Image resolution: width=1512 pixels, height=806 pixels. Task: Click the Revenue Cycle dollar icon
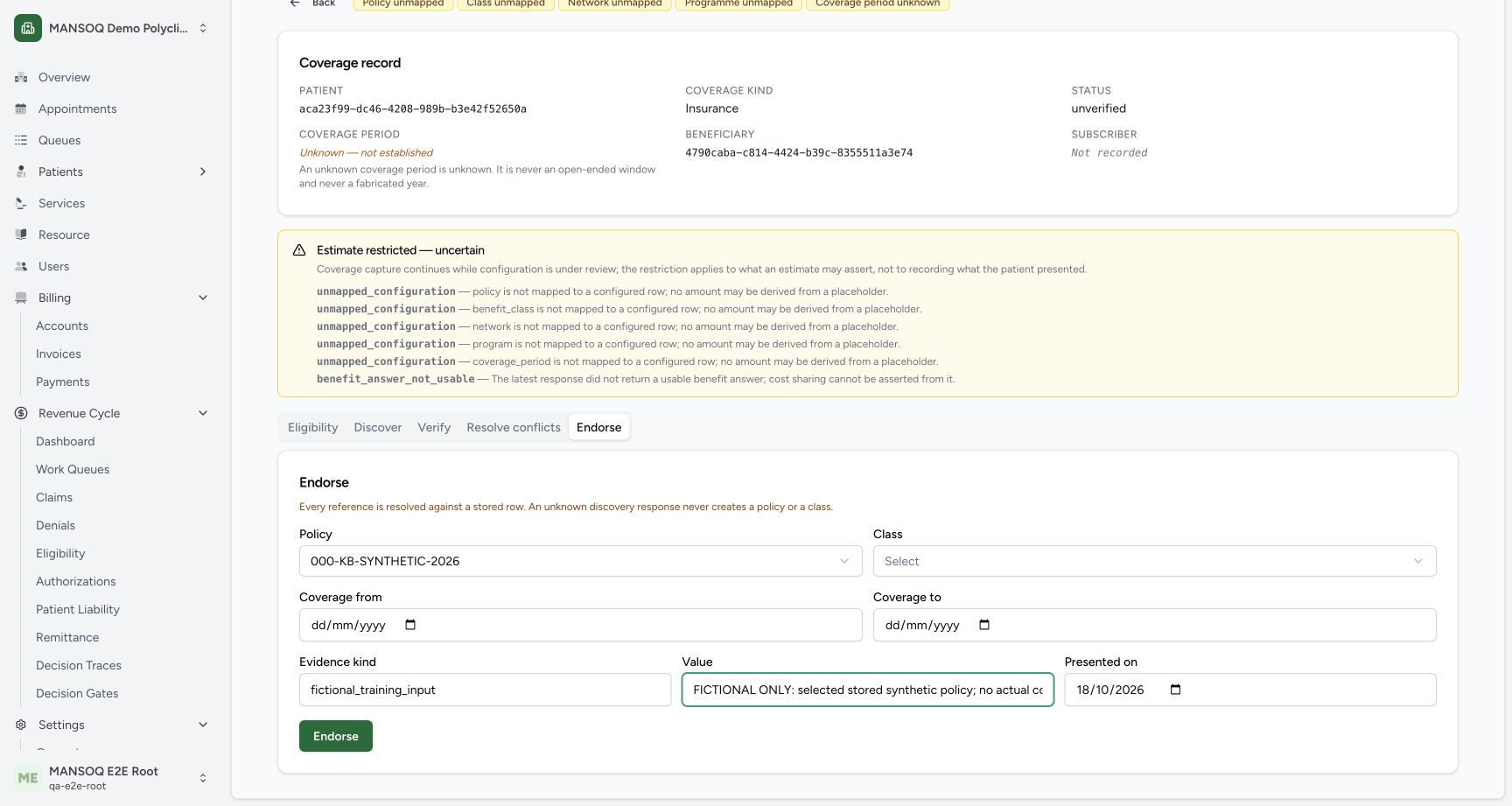[x=21, y=413]
